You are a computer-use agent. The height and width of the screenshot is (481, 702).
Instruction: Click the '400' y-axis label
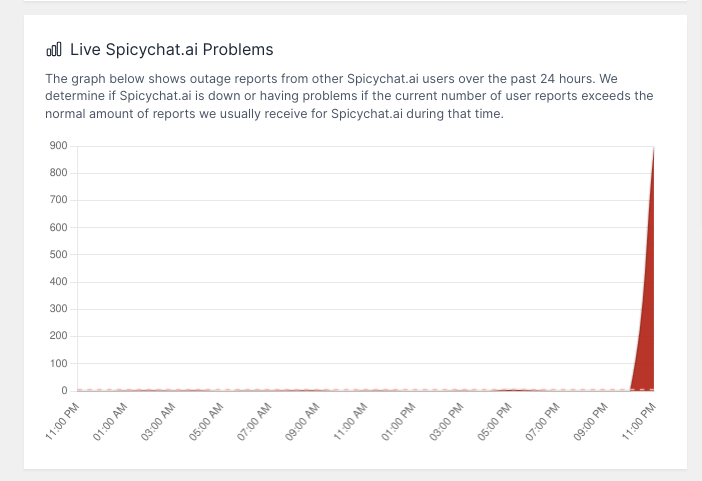point(59,282)
